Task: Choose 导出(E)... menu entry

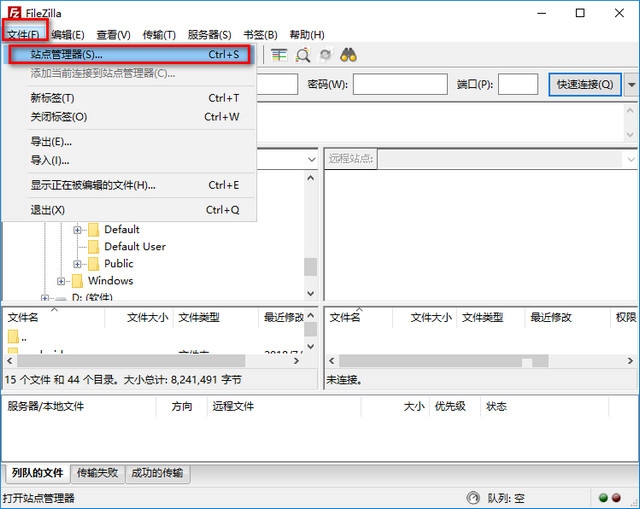Action: (x=129, y=142)
